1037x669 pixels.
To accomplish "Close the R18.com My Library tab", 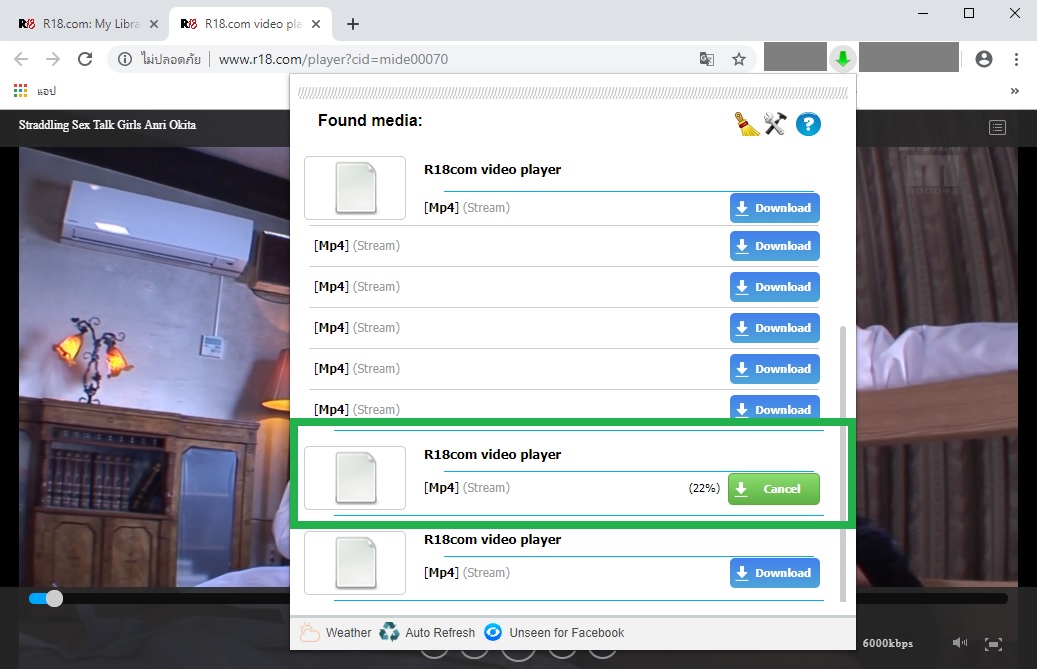I will 153,24.
